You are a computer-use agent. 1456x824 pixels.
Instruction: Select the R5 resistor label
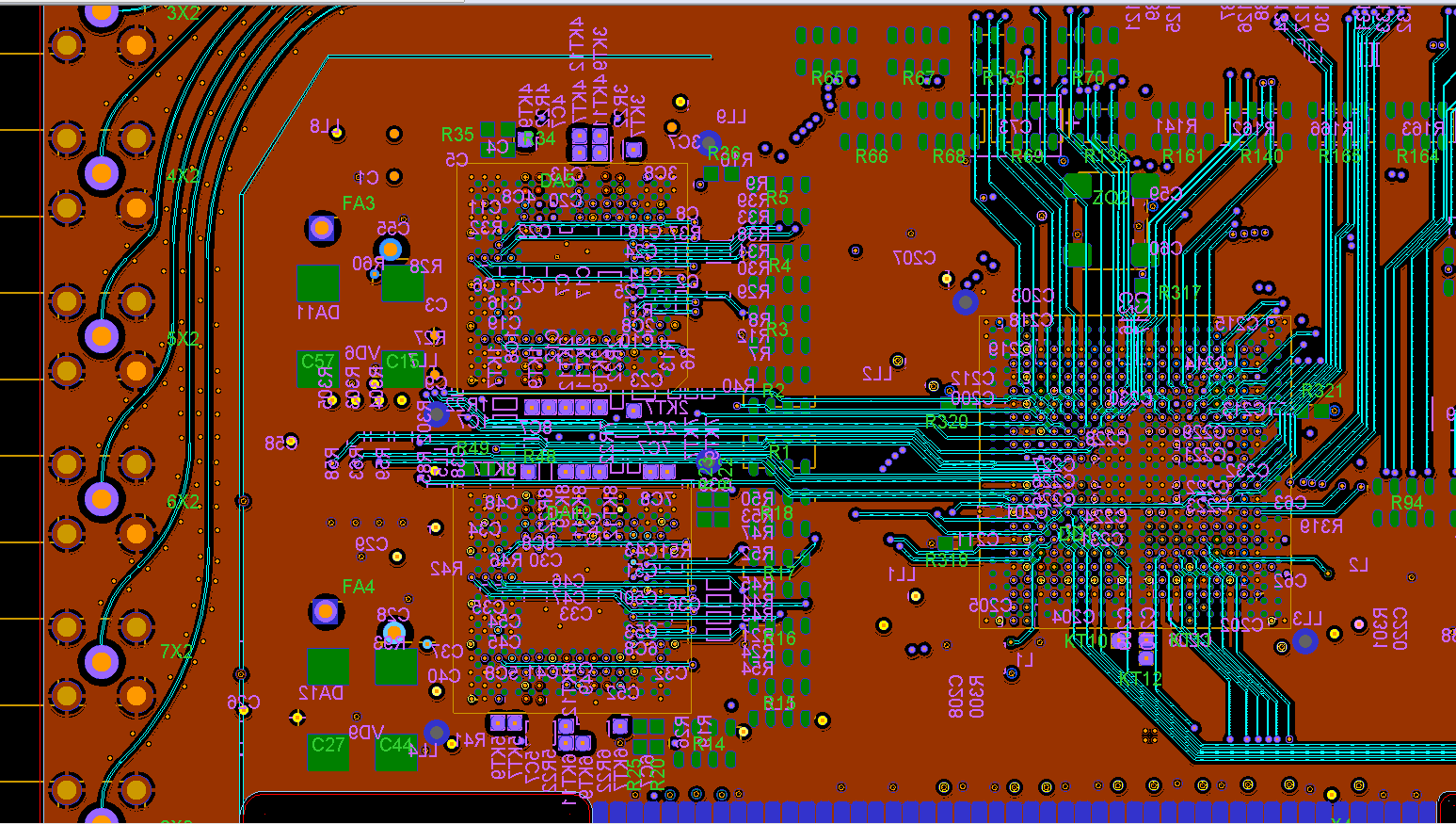coord(777,198)
